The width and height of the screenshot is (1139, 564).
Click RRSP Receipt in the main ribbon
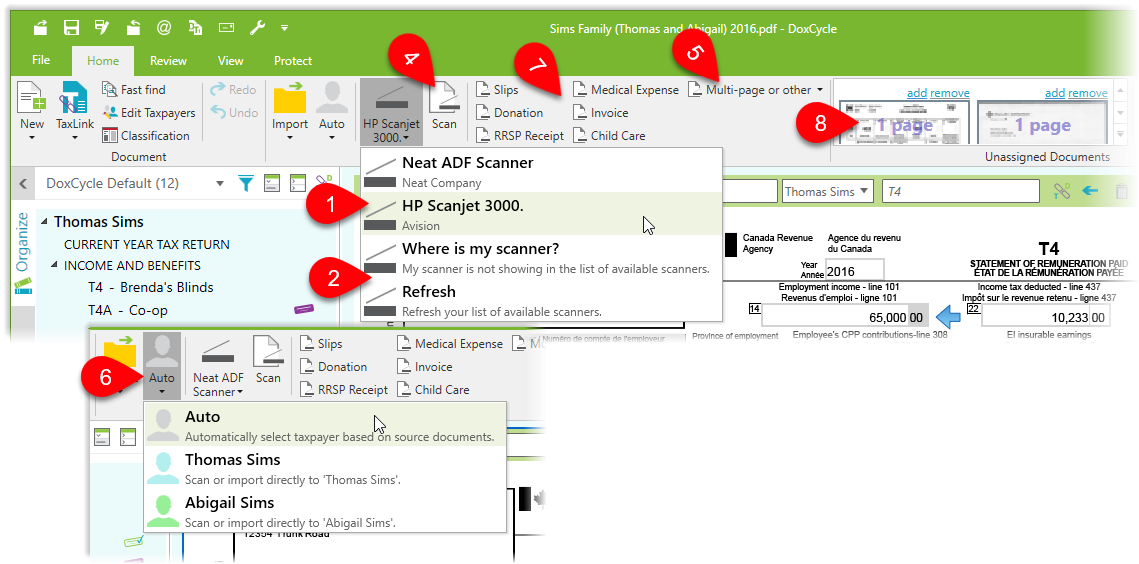coord(520,135)
